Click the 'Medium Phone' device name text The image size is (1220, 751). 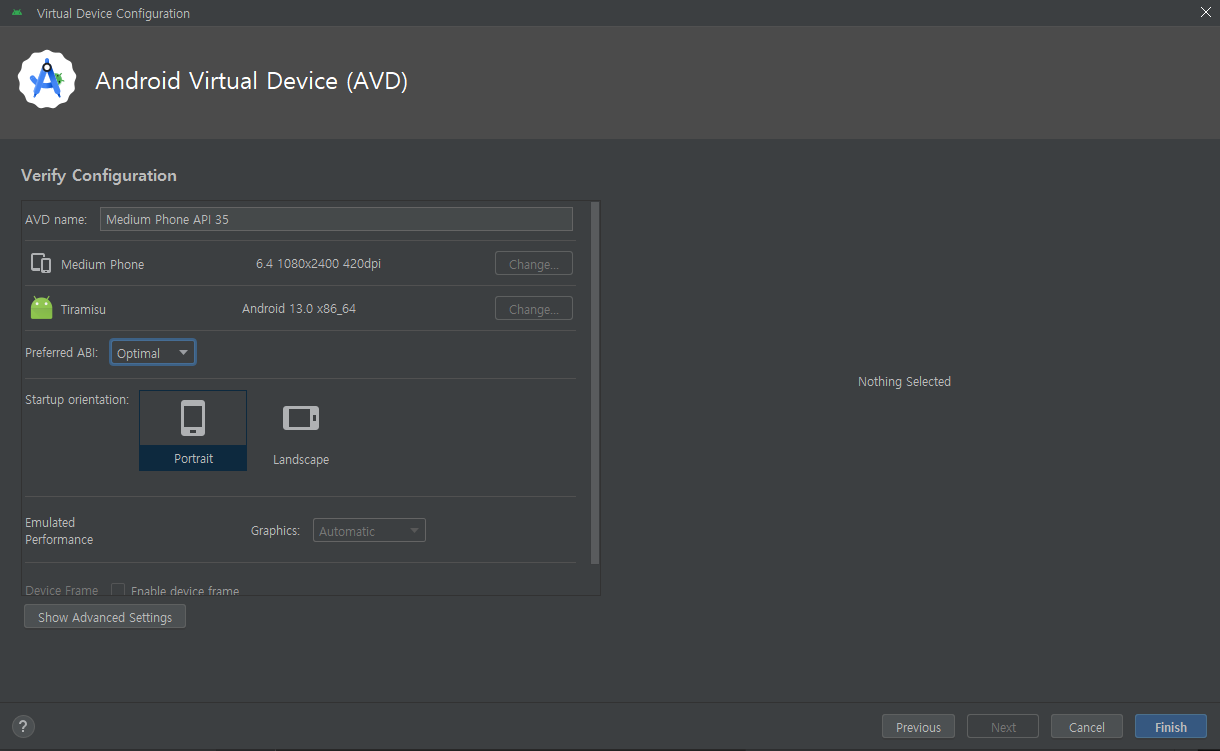[x=102, y=264]
